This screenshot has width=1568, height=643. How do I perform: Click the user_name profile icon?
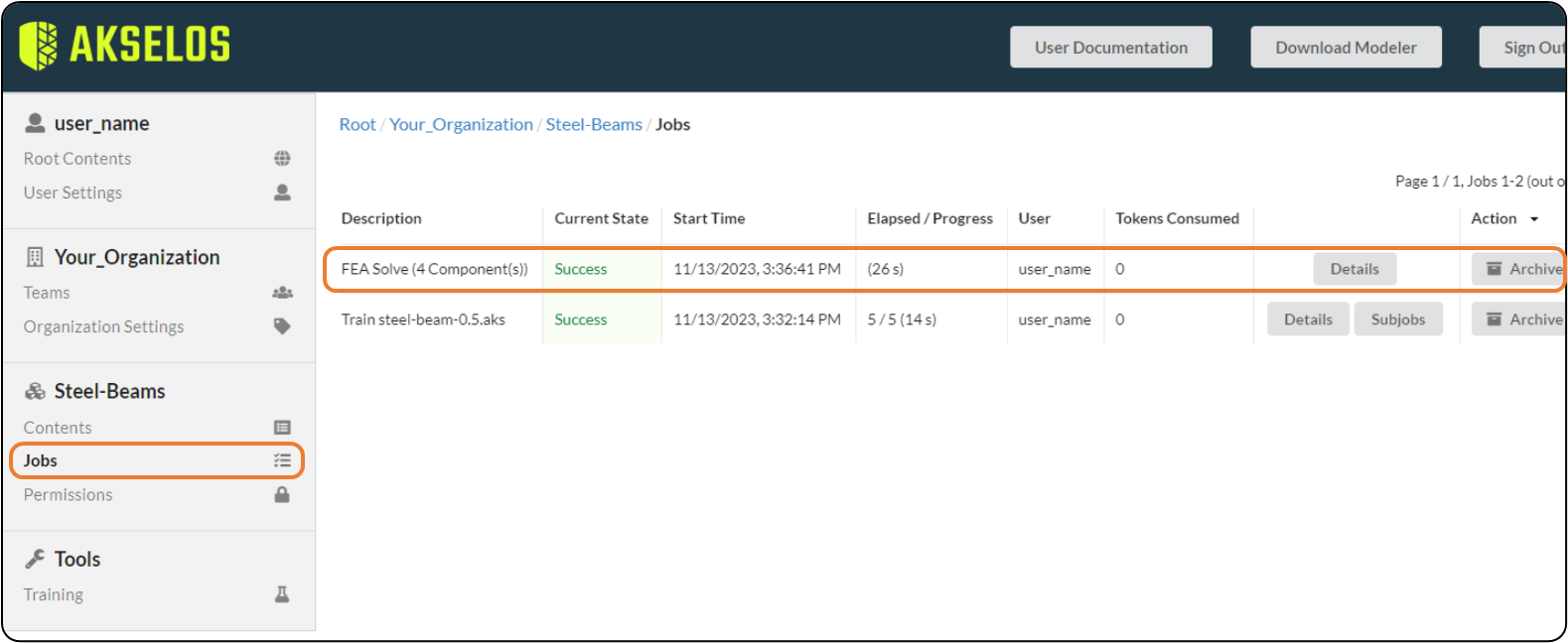tap(35, 123)
